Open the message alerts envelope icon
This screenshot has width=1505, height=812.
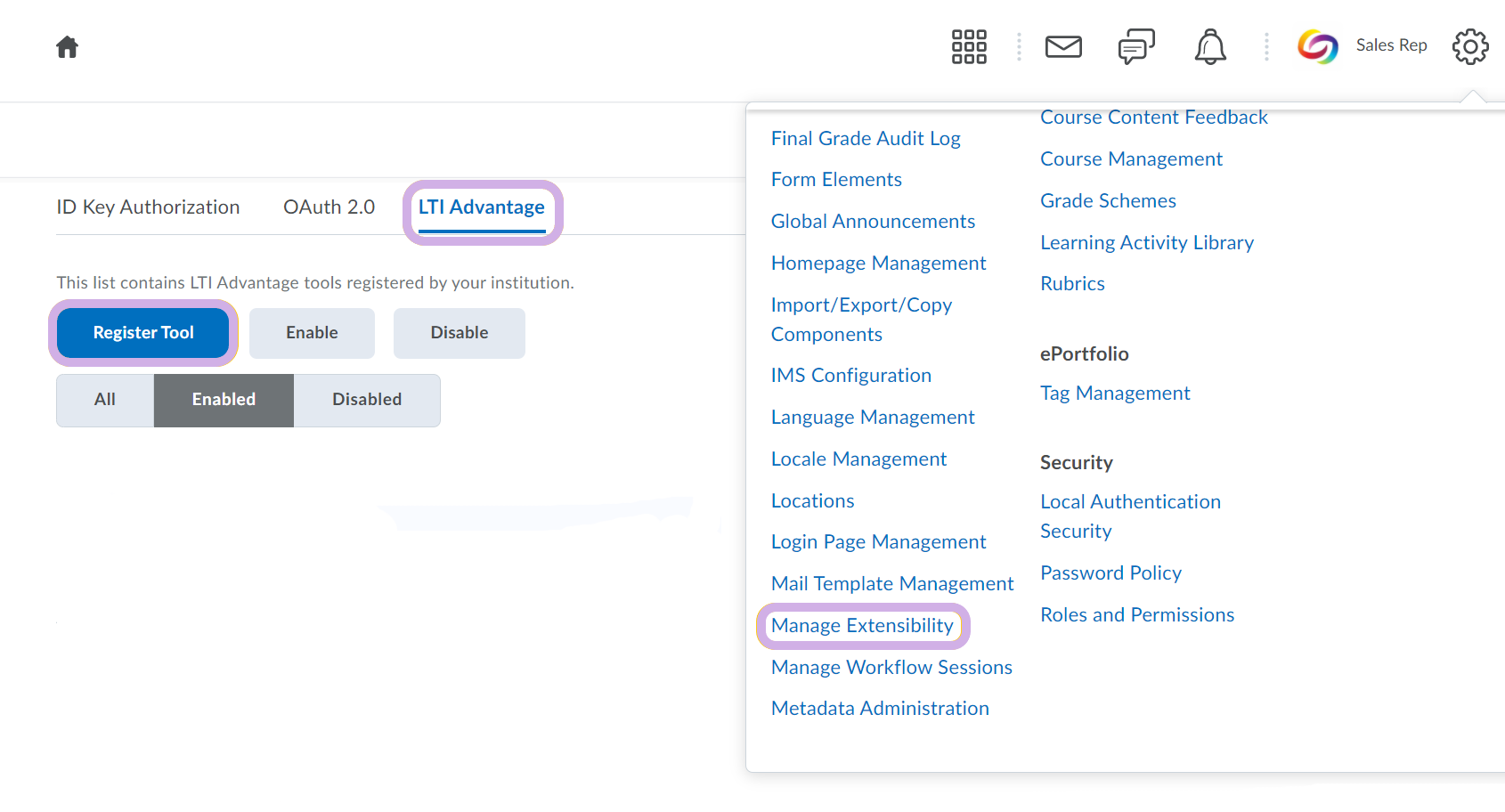click(1063, 46)
